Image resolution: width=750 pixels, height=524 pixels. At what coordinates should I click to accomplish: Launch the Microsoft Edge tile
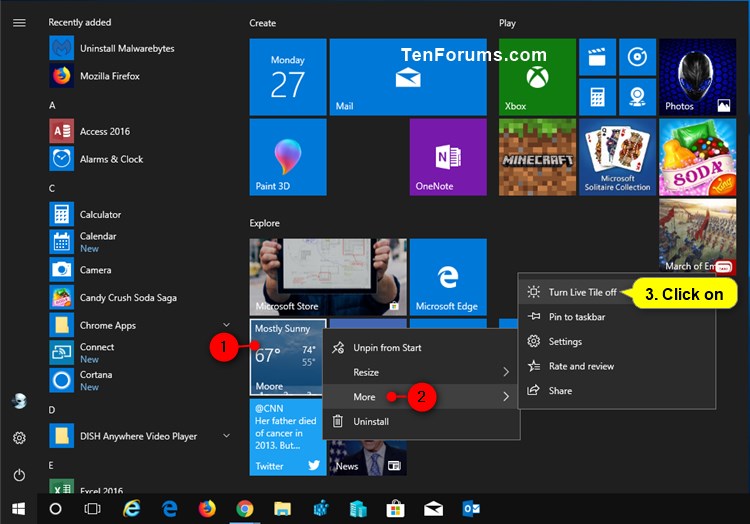448,277
